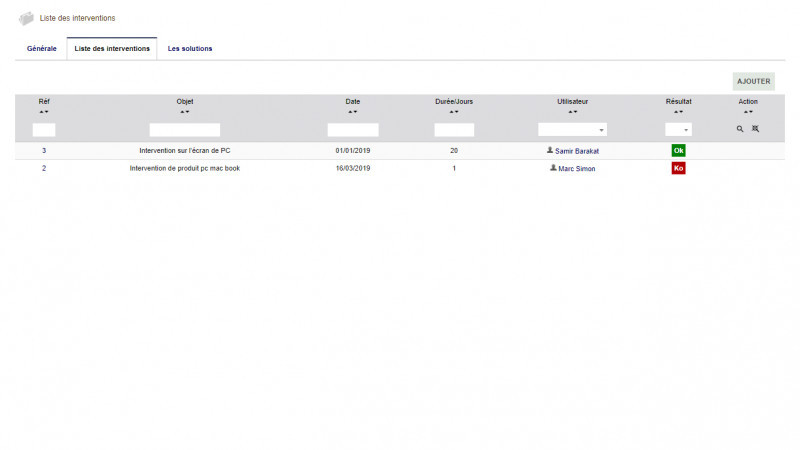Click user icon beside Samir Barakat

coord(550,150)
